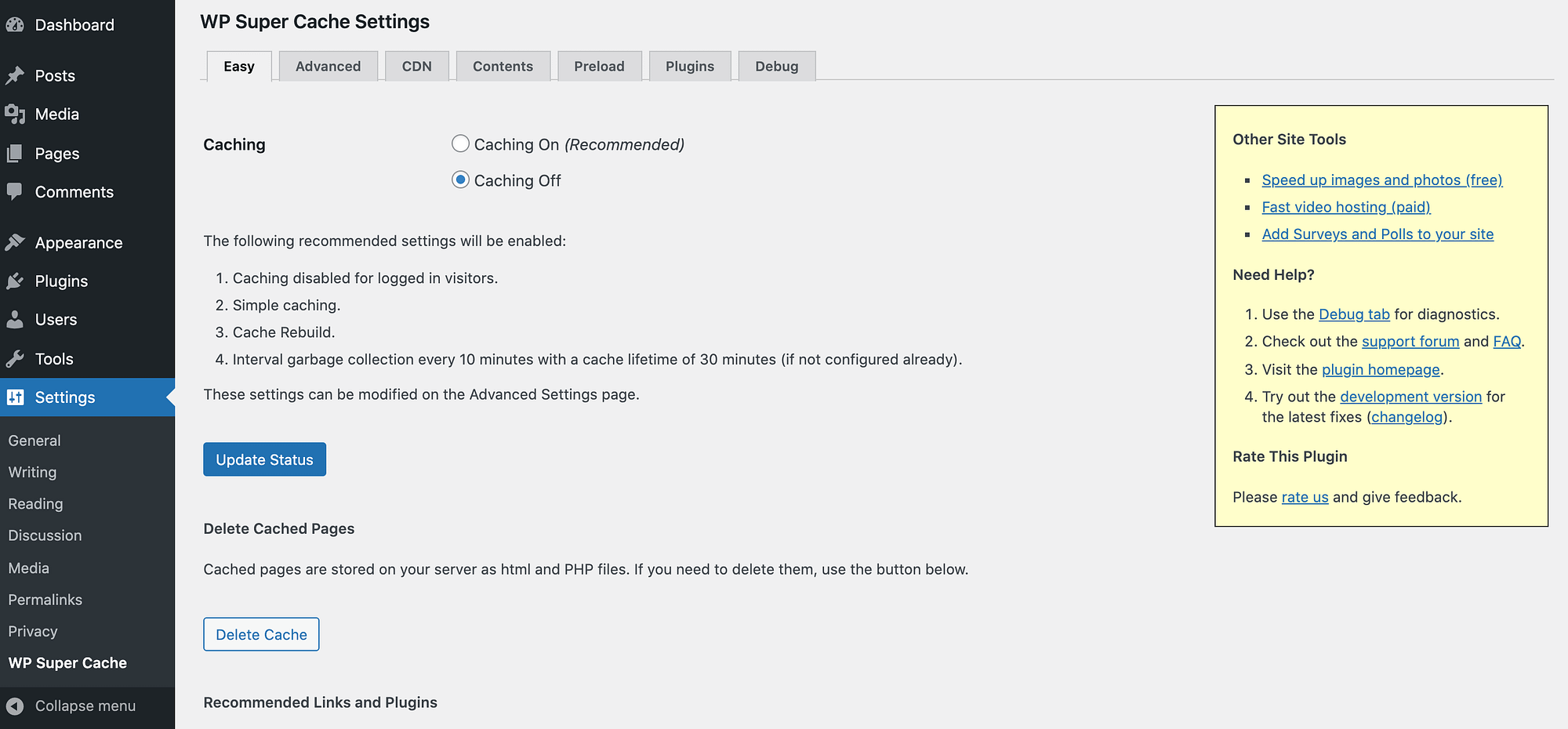This screenshot has width=1568, height=729.
Task: Open the Preload tab
Action: pyautogui.click(x=599, y=66)
